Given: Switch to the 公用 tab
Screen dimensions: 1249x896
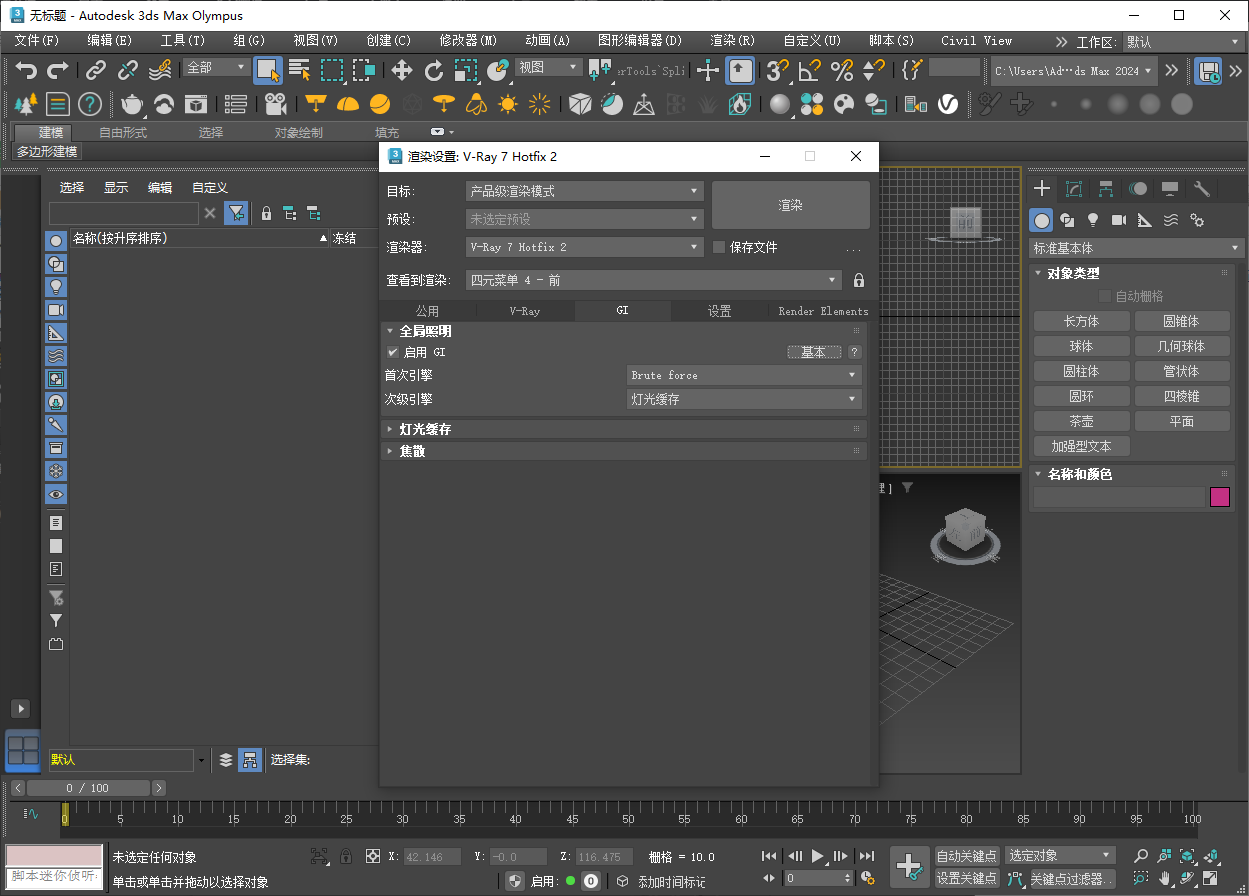Looking at the screenshot, I should point(427,311).
